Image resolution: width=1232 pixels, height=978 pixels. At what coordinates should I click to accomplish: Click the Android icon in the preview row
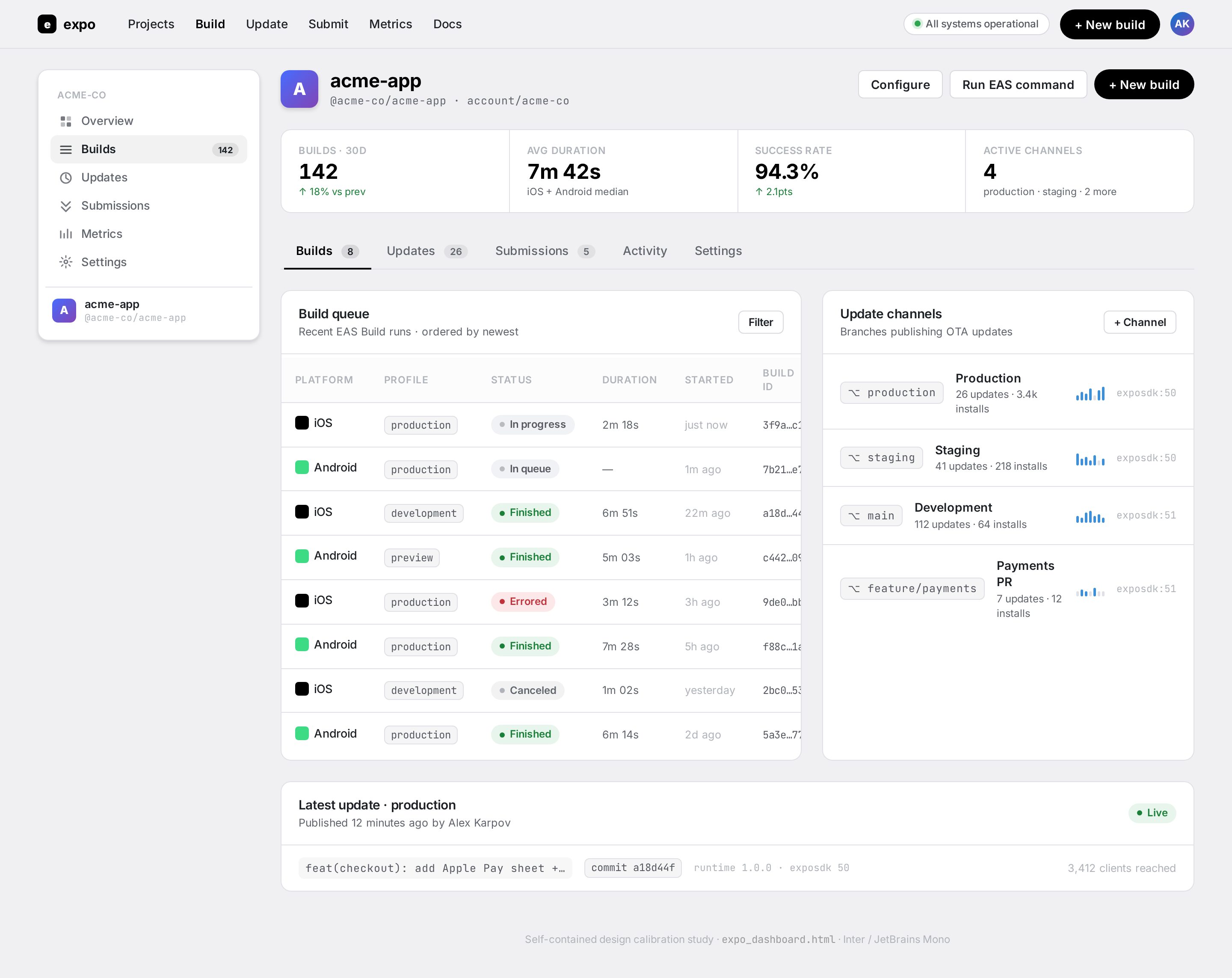pos(302,556)
